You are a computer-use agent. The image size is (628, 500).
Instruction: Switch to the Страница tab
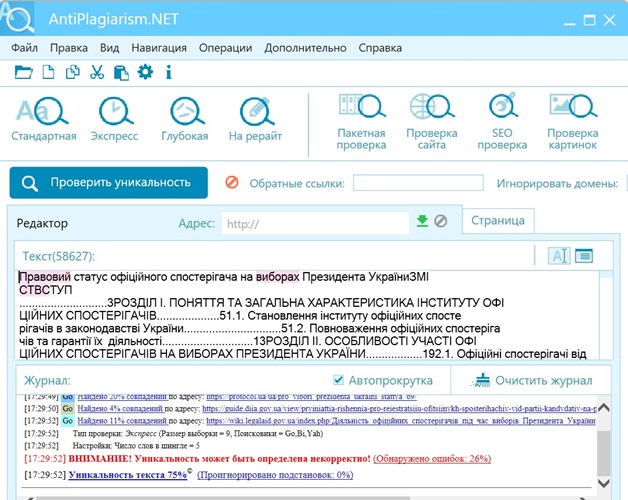pyautogui.click(x=498, y=220)
